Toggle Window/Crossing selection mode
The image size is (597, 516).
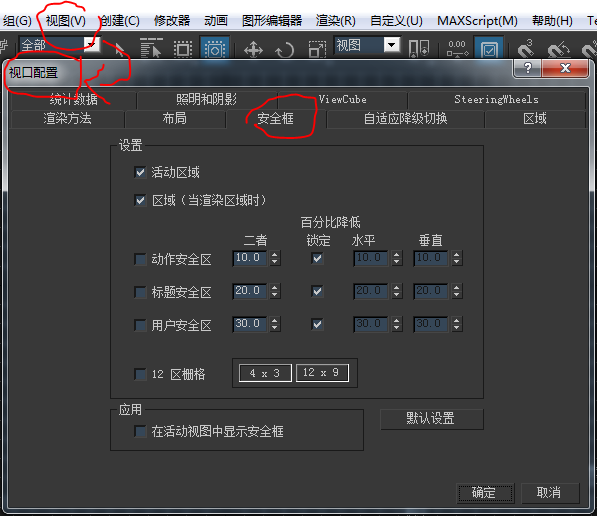tap(214, 48)
